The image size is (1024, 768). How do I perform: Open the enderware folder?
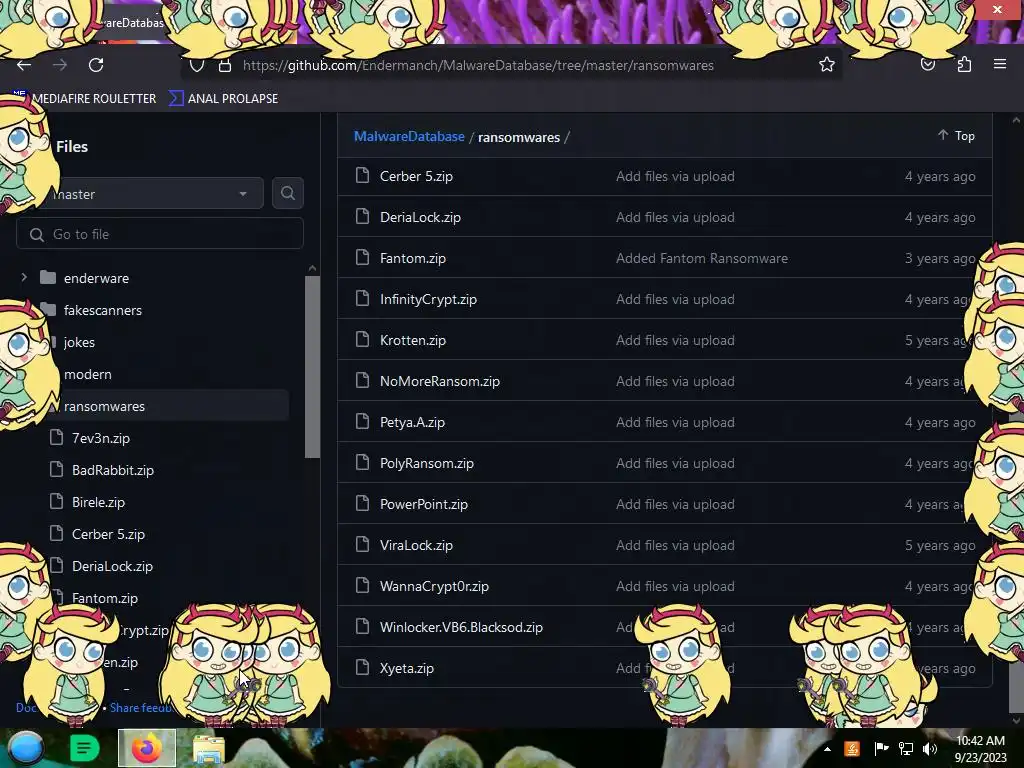[x=96, y=278]
